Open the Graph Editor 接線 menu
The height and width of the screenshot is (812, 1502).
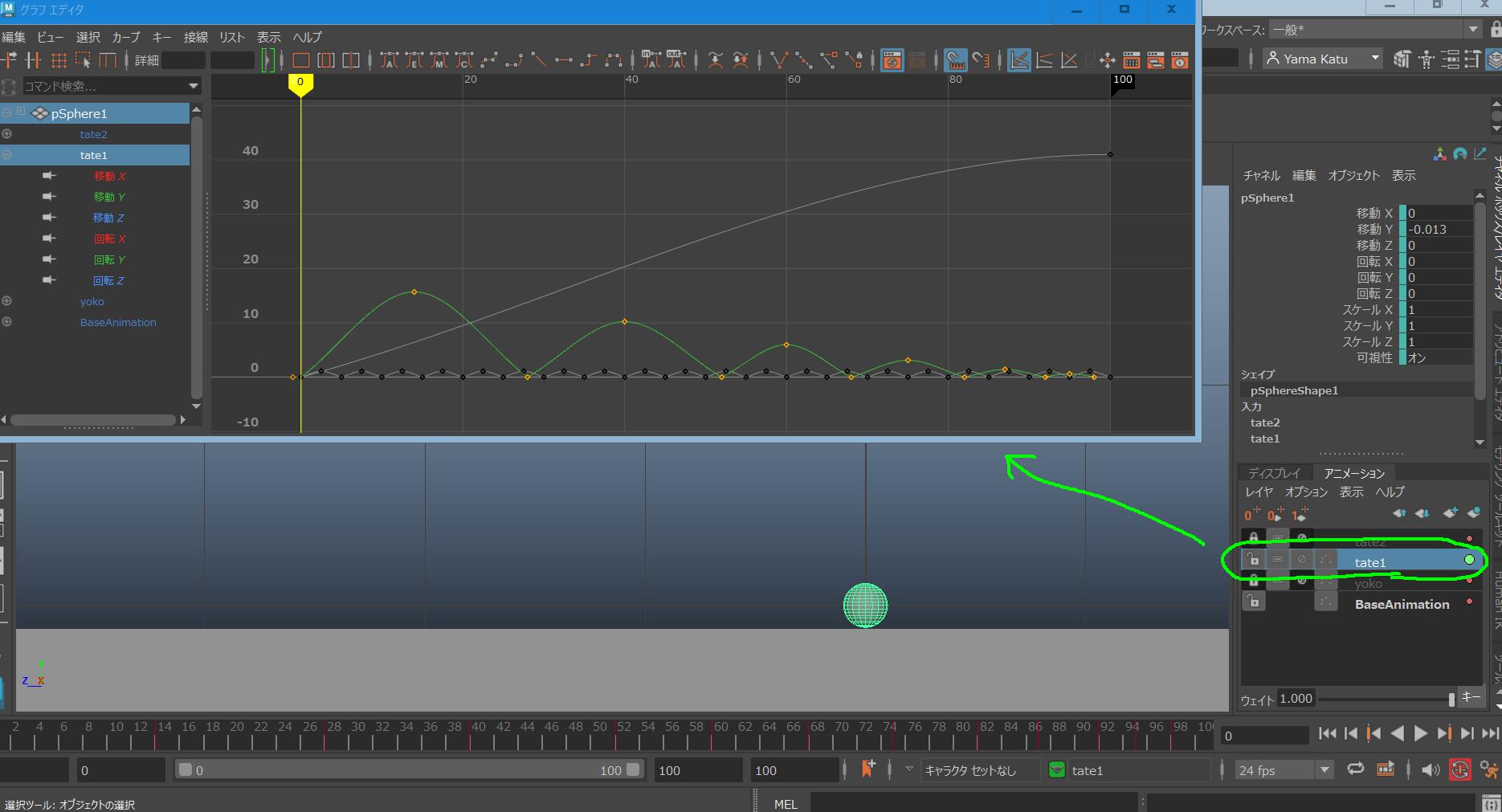(195, 37)
